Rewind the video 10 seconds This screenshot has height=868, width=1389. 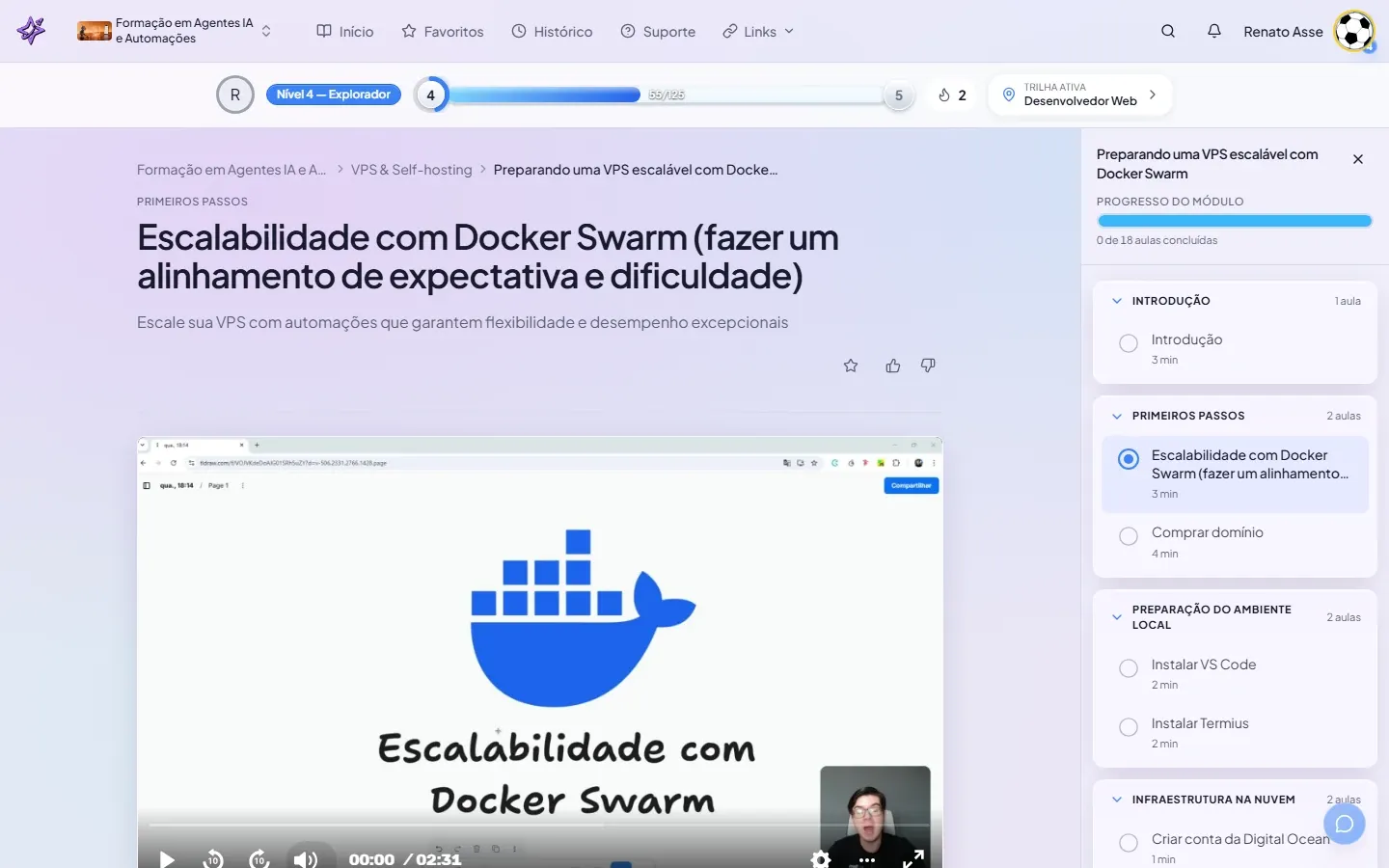(213, 858)
